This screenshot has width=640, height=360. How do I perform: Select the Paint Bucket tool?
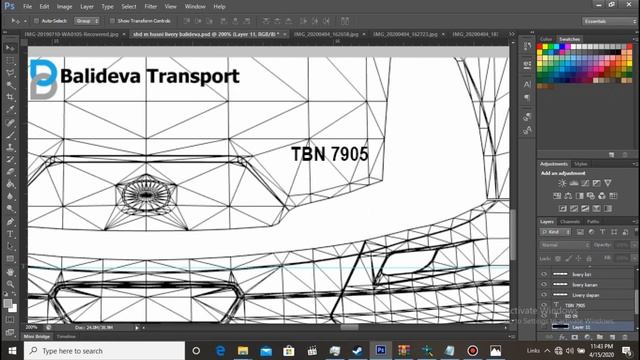click(x=10, y=184)
